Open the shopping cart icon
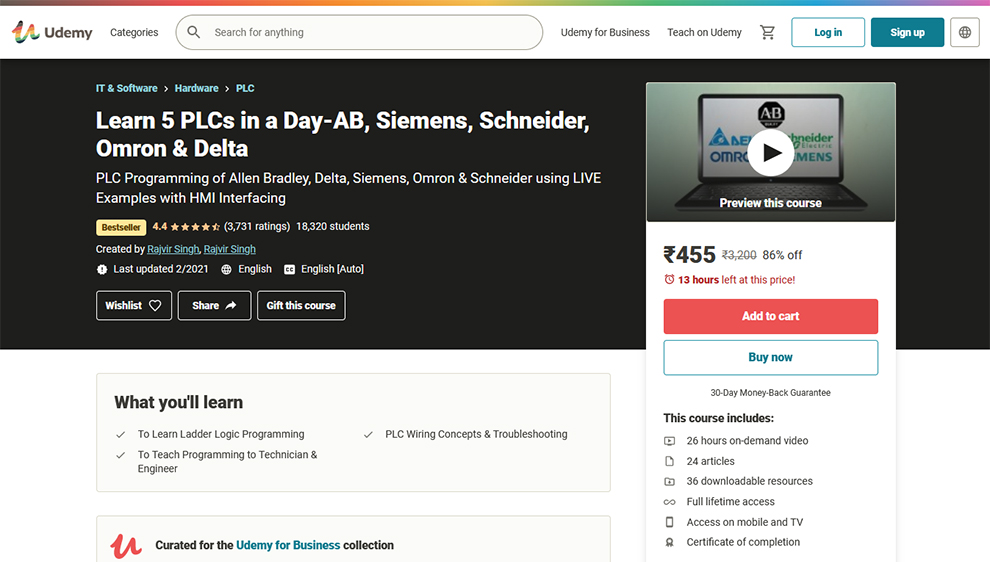The width and height of the screenshot is (990, 562). tap(767, 32)
